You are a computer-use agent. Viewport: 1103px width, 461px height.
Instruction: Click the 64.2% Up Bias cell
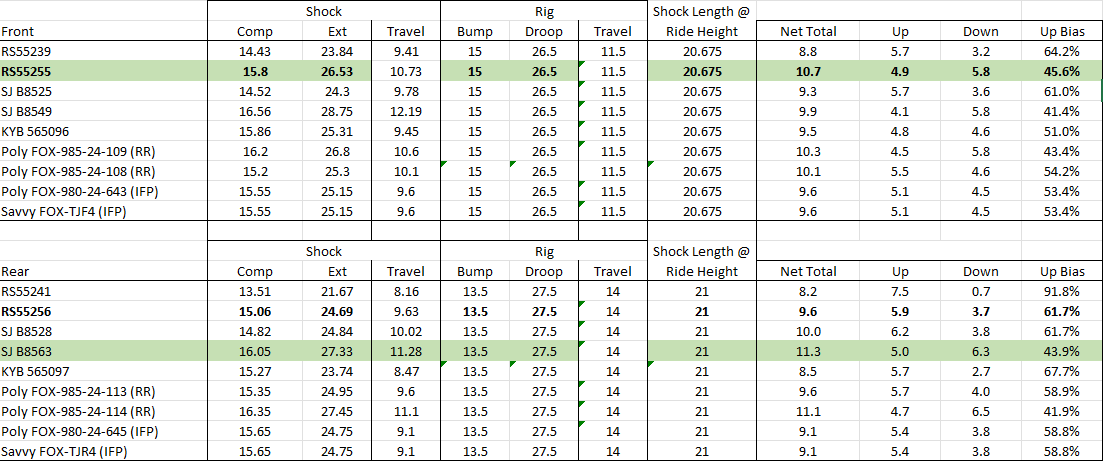tap(1060, 51)
